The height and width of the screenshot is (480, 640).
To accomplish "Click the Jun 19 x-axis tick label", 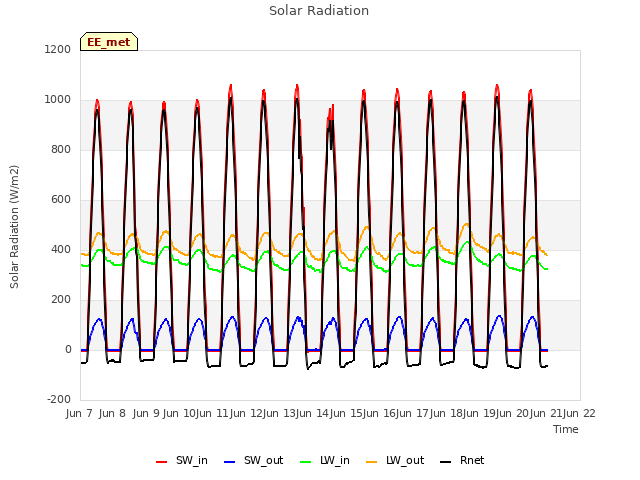I will (x=479, y=413).
